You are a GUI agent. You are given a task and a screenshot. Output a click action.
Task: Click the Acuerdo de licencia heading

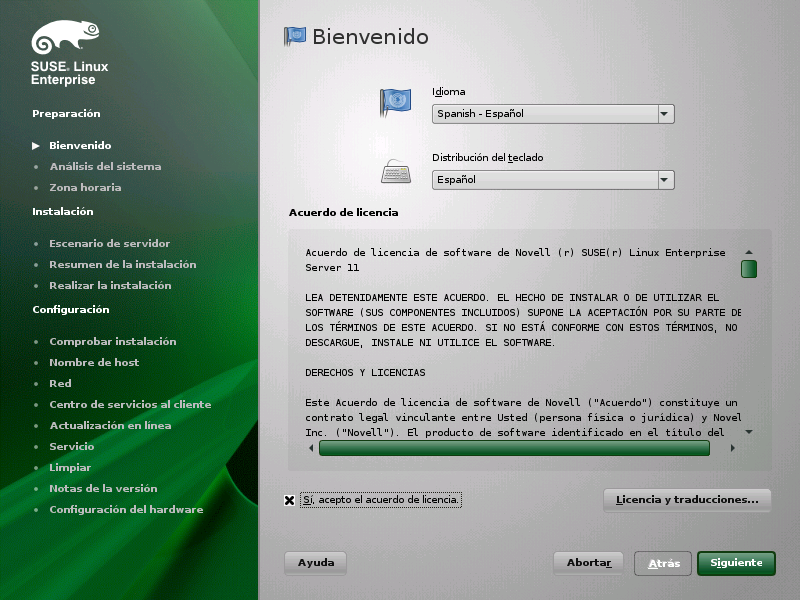tap(343, 212)
